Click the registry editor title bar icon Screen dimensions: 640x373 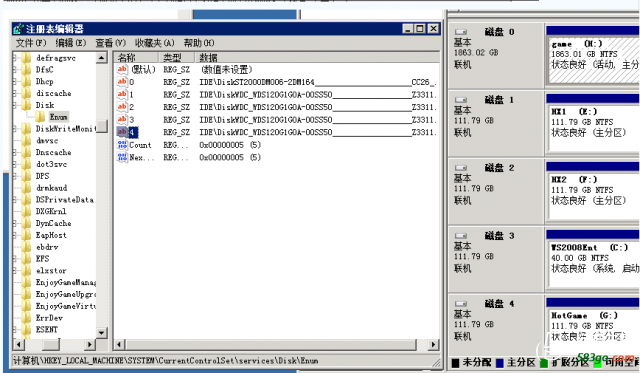pyautogui.click(x=18, y=29)
